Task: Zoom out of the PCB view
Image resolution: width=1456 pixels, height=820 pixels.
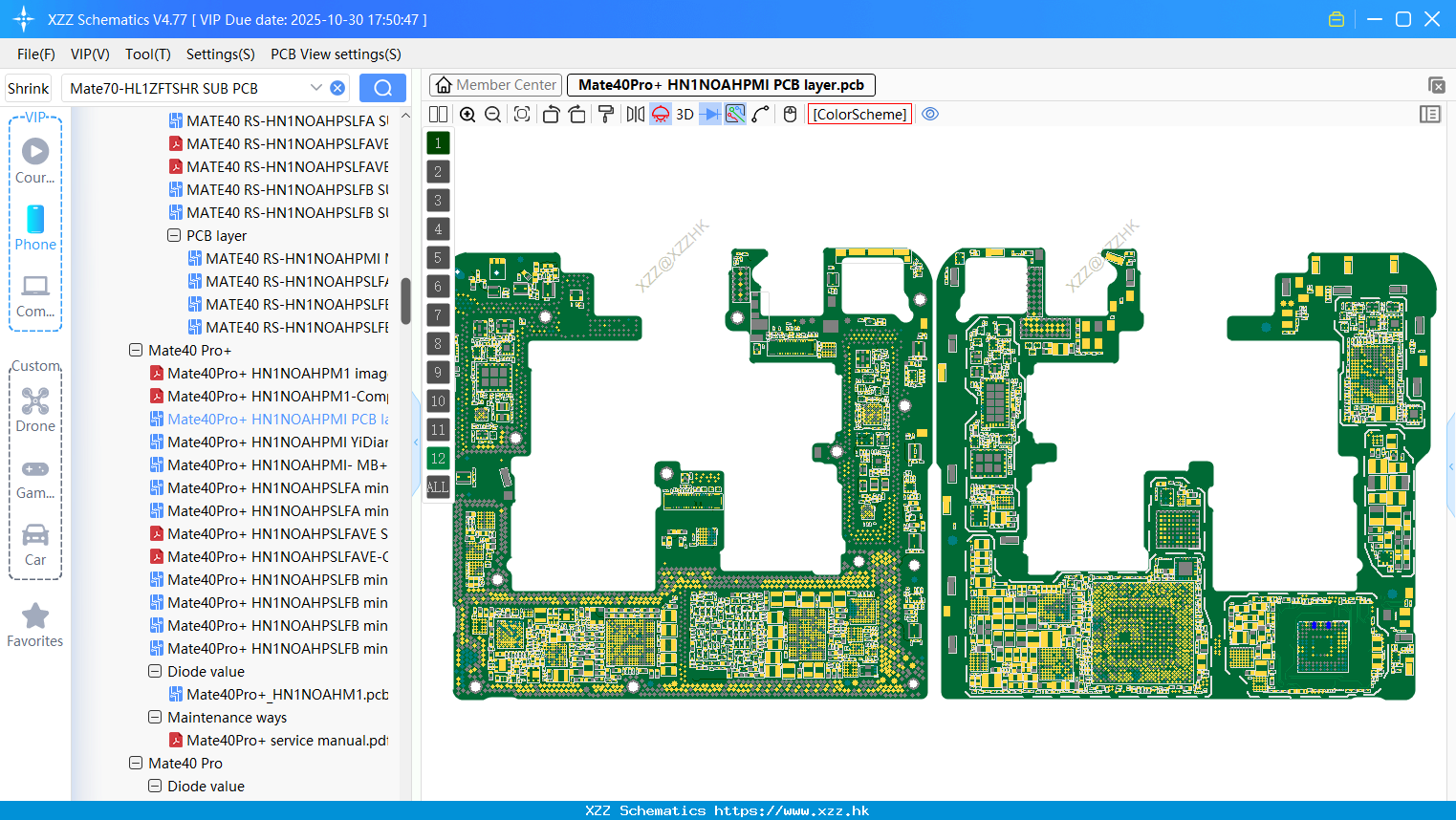Action: [493, 115]
